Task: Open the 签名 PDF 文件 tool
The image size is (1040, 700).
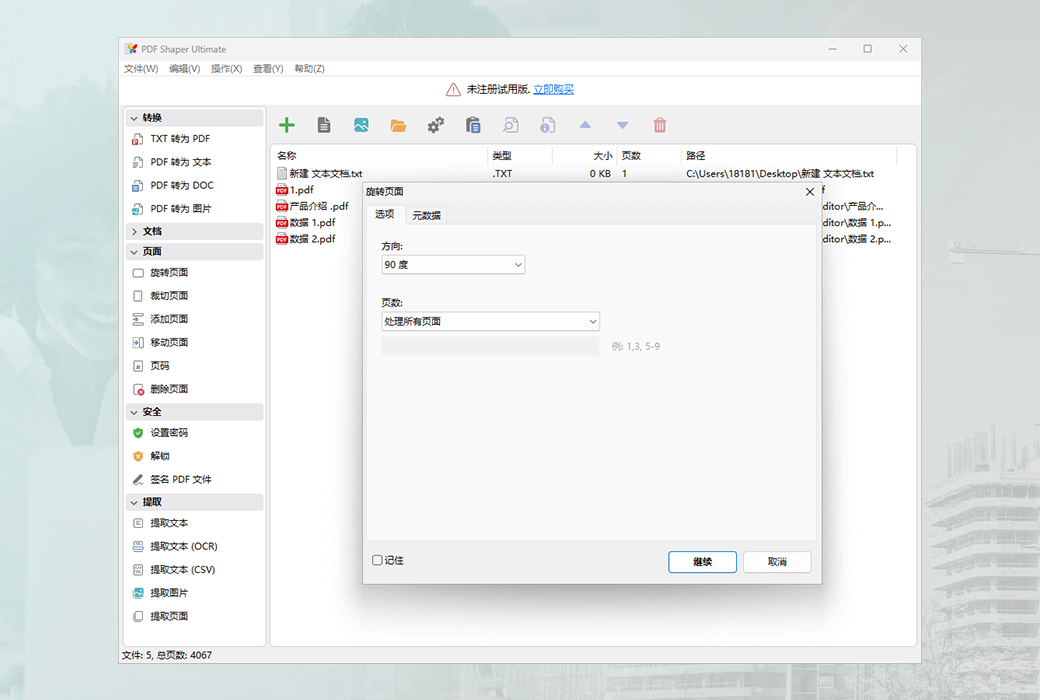Action: [183, 479]
